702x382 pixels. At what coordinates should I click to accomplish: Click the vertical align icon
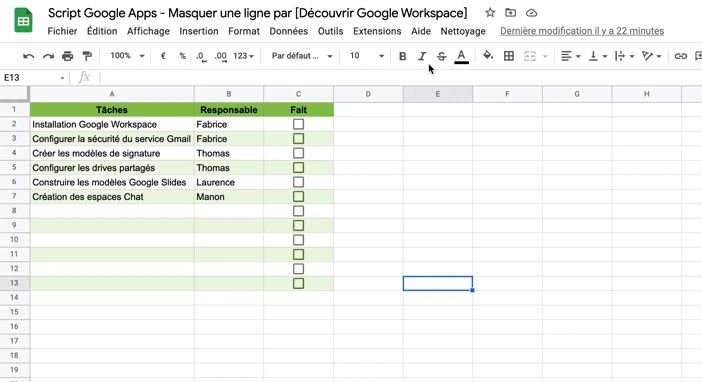593,56
